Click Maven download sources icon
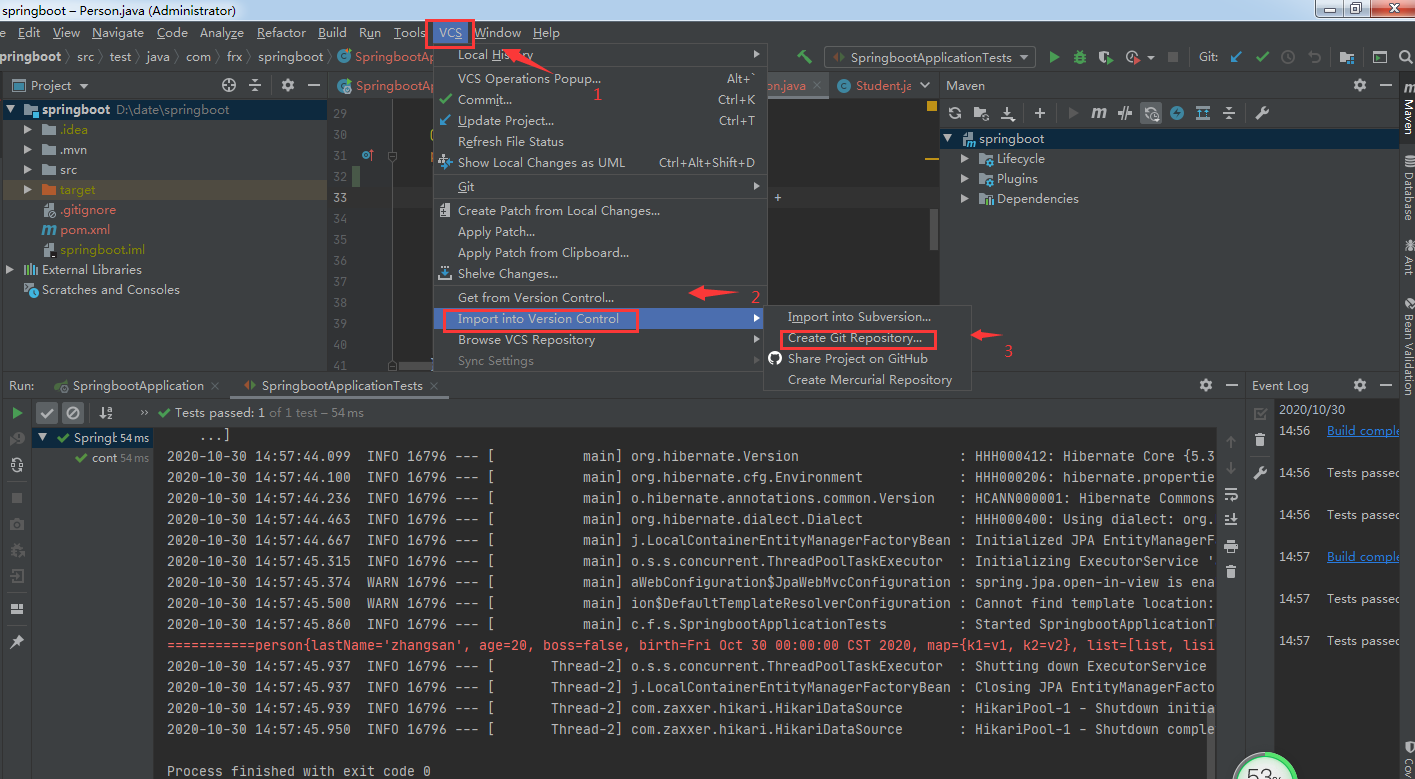This screenshot has height=779, width=1415. 1008,113
